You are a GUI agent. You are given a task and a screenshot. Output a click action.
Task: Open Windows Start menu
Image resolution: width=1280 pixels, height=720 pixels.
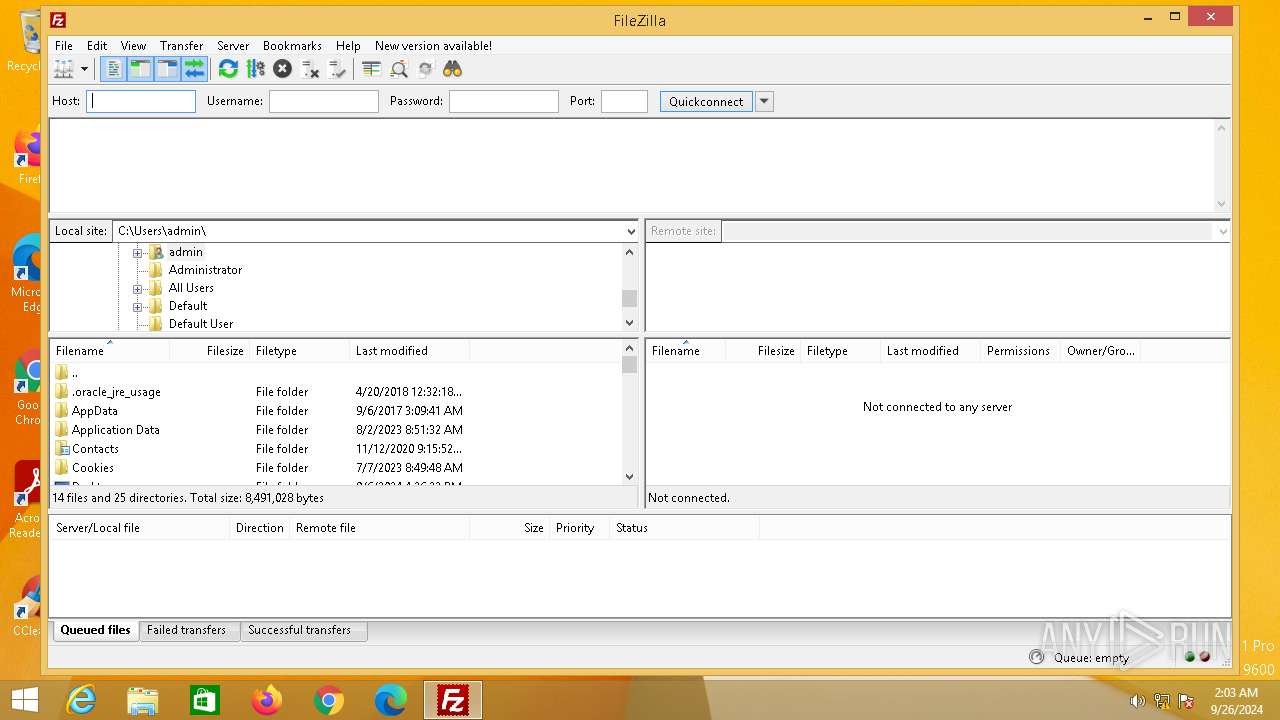(x=25, y=700)
